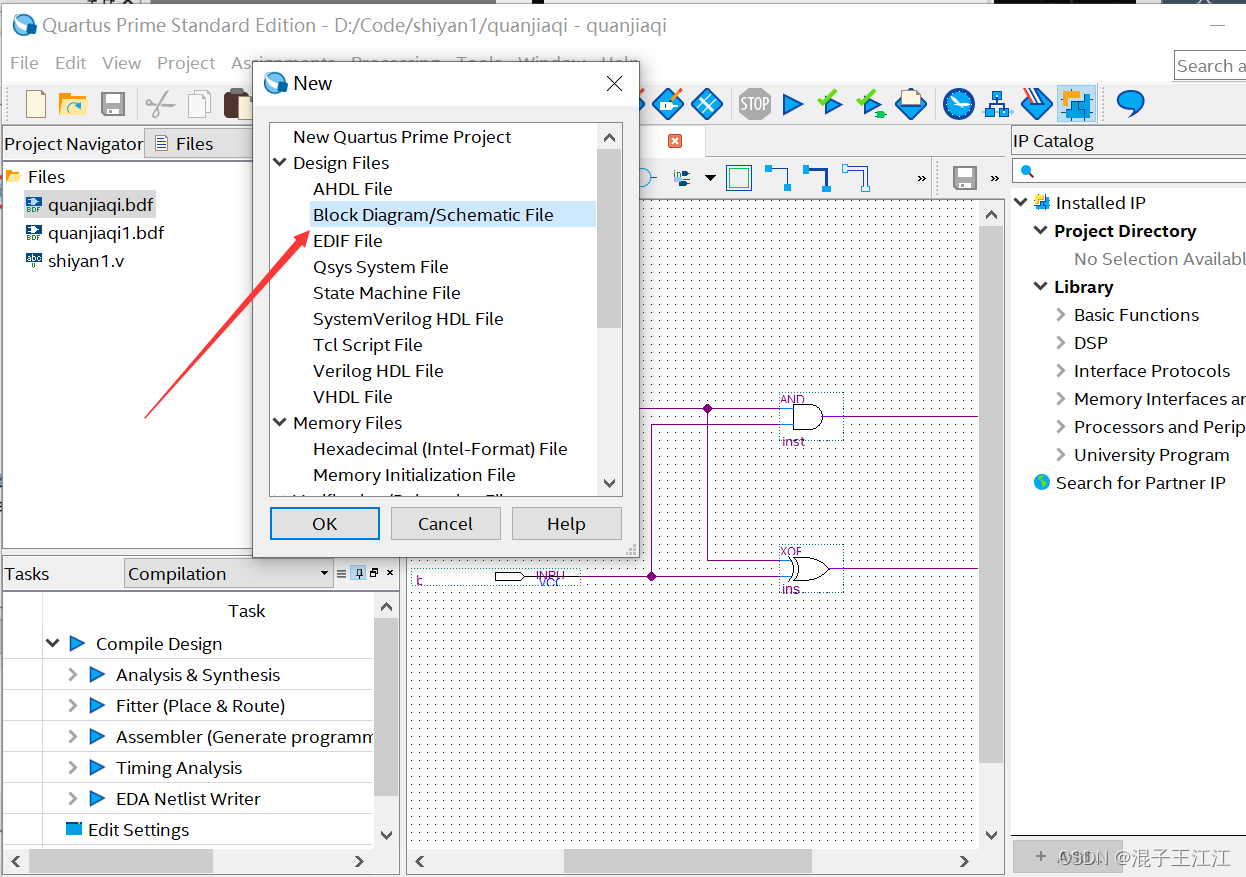Select shiyan1.v in Files list
The image size is (1246, 877).
(86, 261)
